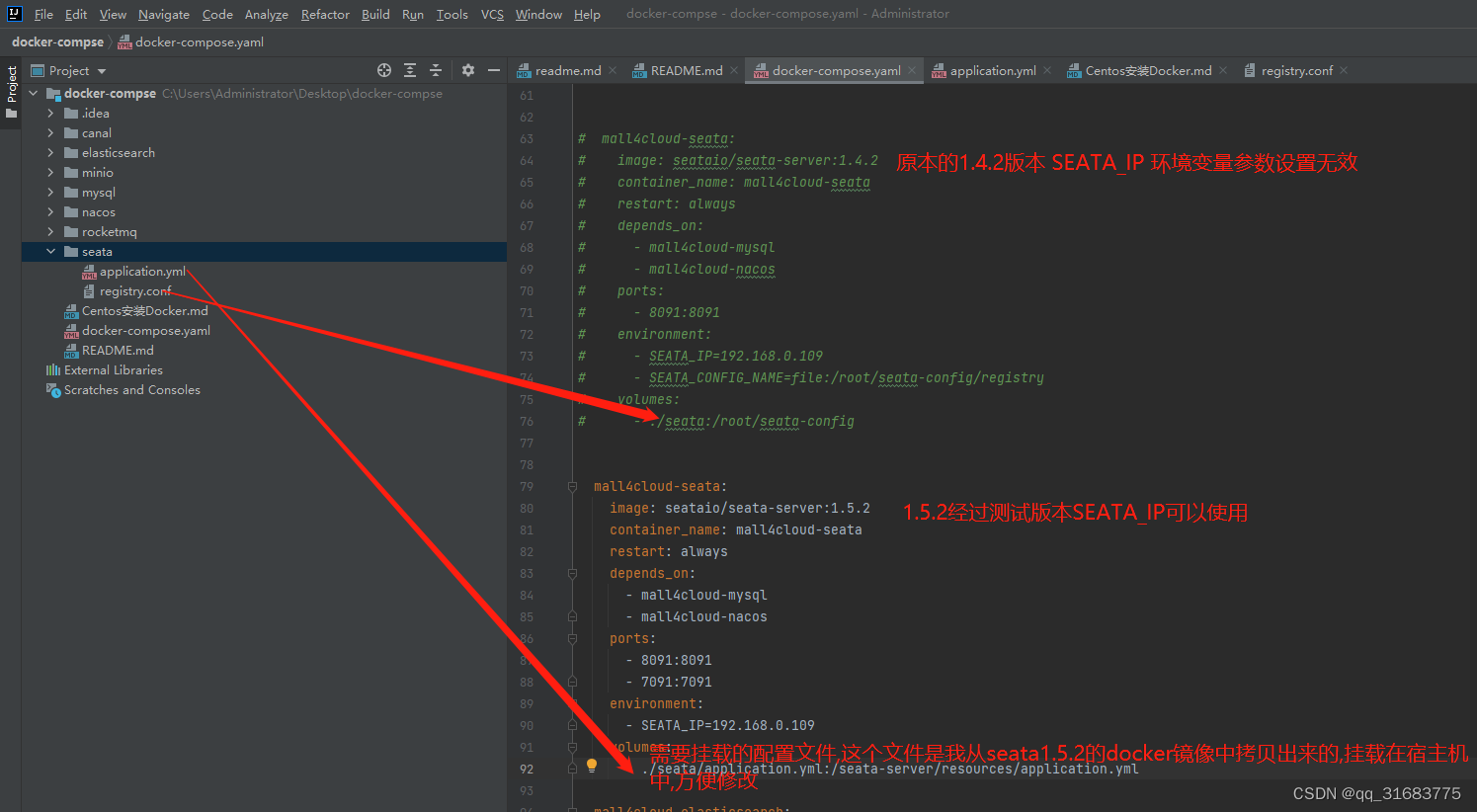Click docker-compse in the breadcrumb bar

[x=56, y=42]
